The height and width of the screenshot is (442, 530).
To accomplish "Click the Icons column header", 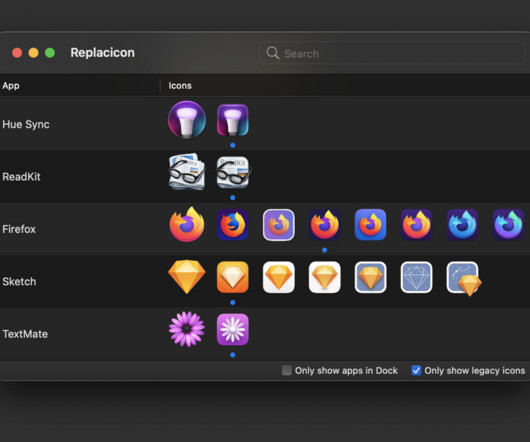I will 180,85.
